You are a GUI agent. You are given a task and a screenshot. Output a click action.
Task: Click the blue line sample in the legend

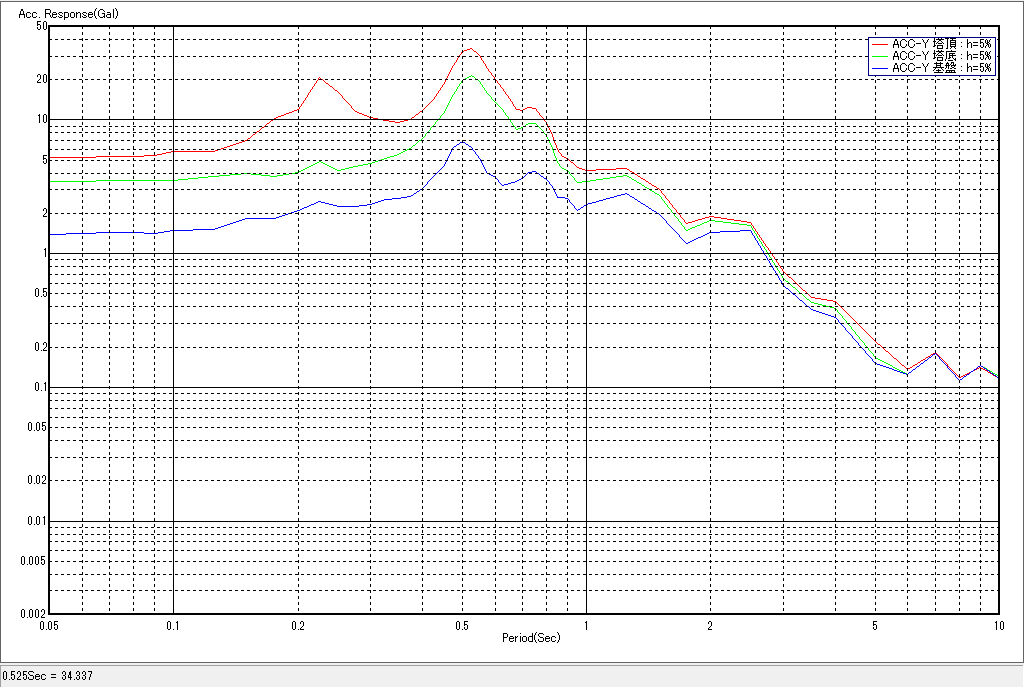(879, 68)
